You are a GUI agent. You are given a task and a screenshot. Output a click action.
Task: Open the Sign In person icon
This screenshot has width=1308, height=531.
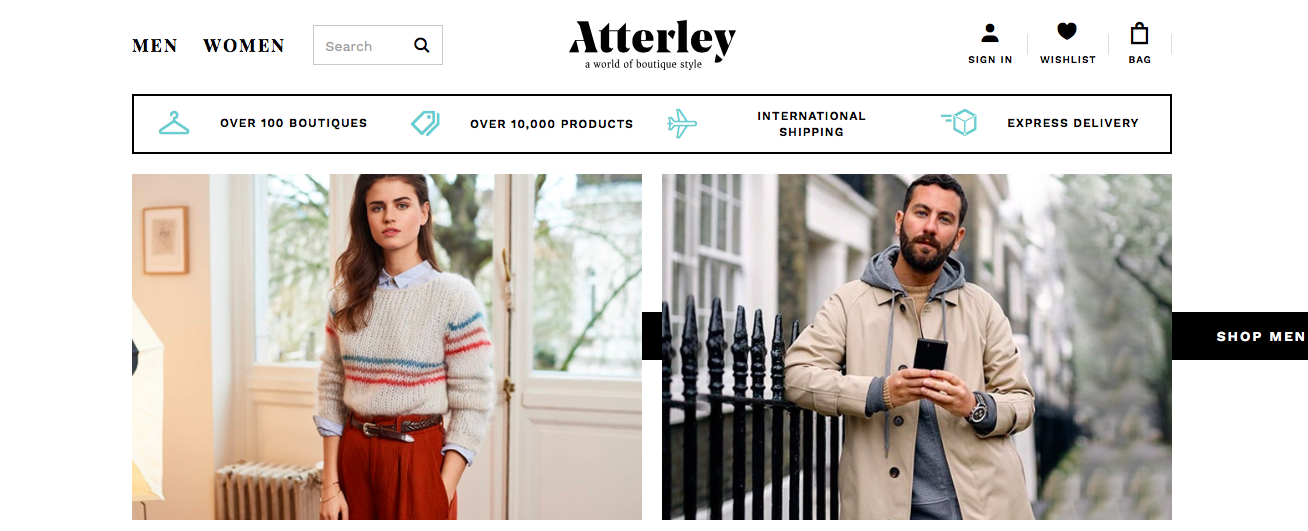(990, 33)
